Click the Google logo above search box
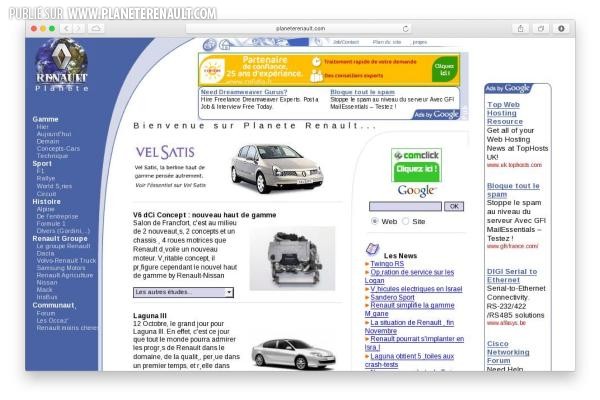The width and height of the screenshot is (600, 400). (416, 190)
